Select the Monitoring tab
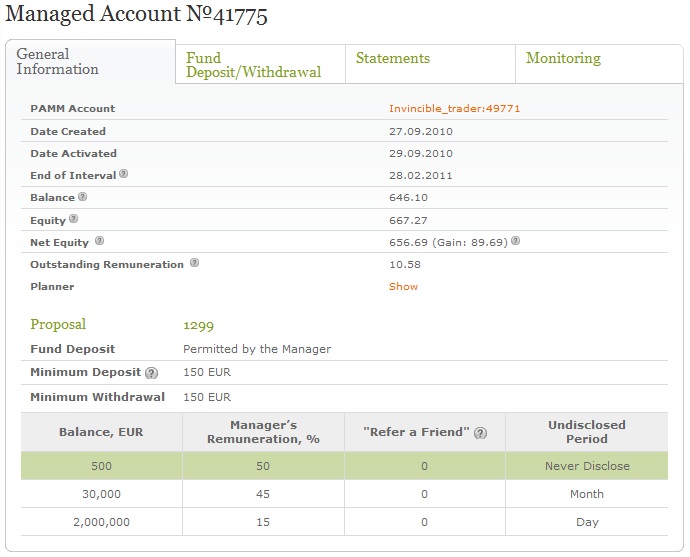Image resolution: width=690 pixels, height=557 pixels. click(563, 58)
